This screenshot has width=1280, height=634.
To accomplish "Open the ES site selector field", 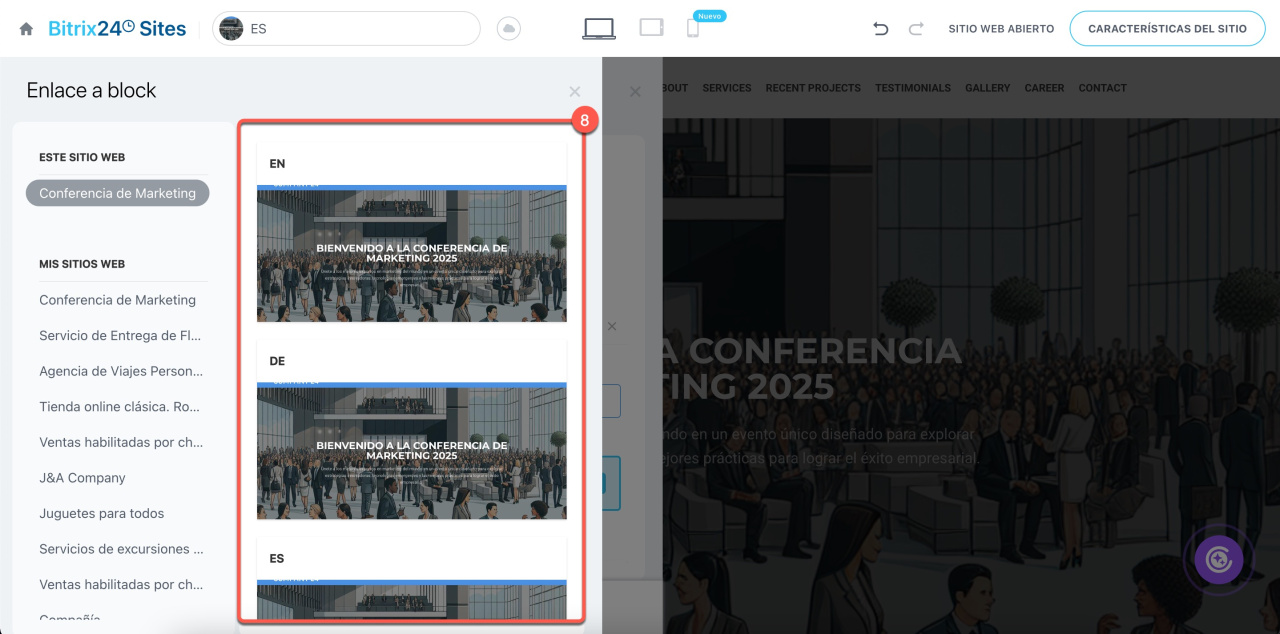I will pos(346,29).
